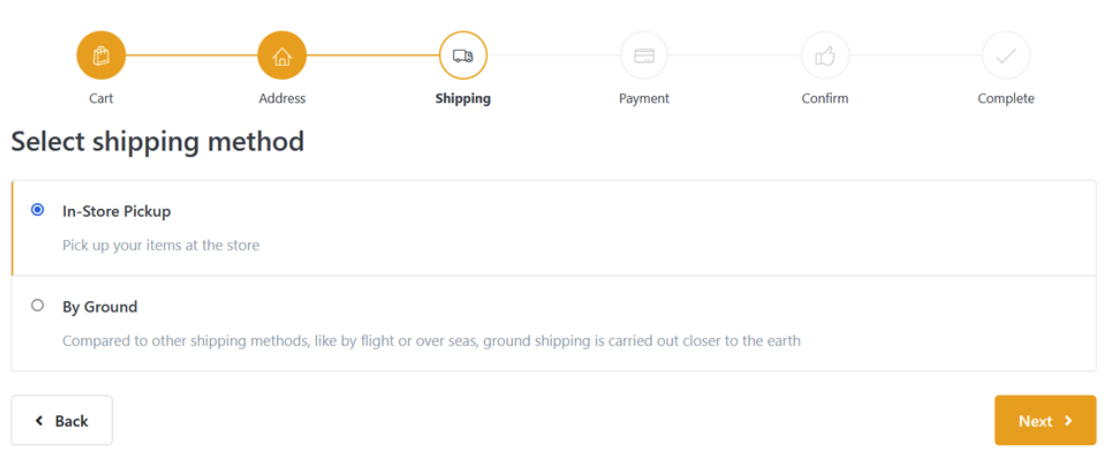Go to the Address step label
This screenshot has width=1111, height=461.
pyautogui.click(x=282, y=99)
